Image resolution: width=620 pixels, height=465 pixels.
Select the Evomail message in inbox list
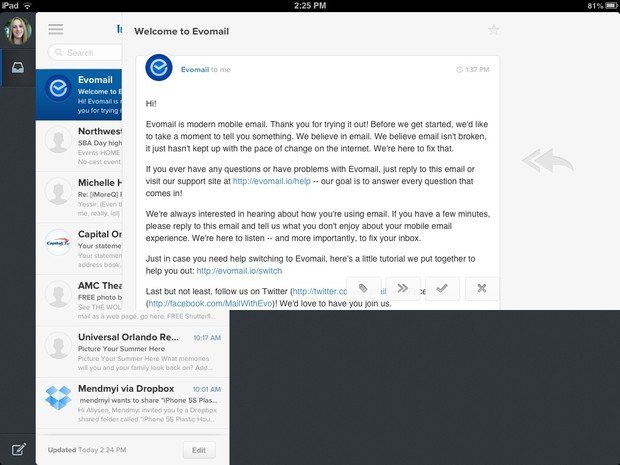point(79,95)
